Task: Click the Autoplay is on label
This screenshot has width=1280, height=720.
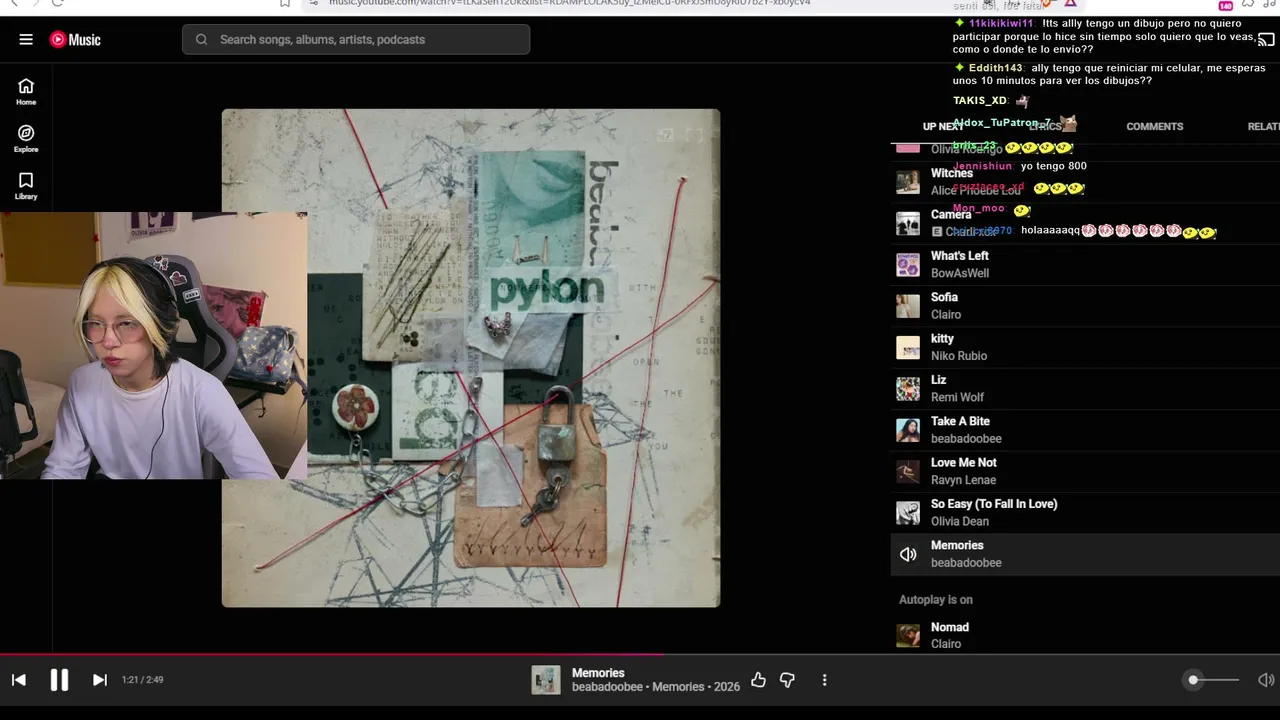Action: coord(936,600)
